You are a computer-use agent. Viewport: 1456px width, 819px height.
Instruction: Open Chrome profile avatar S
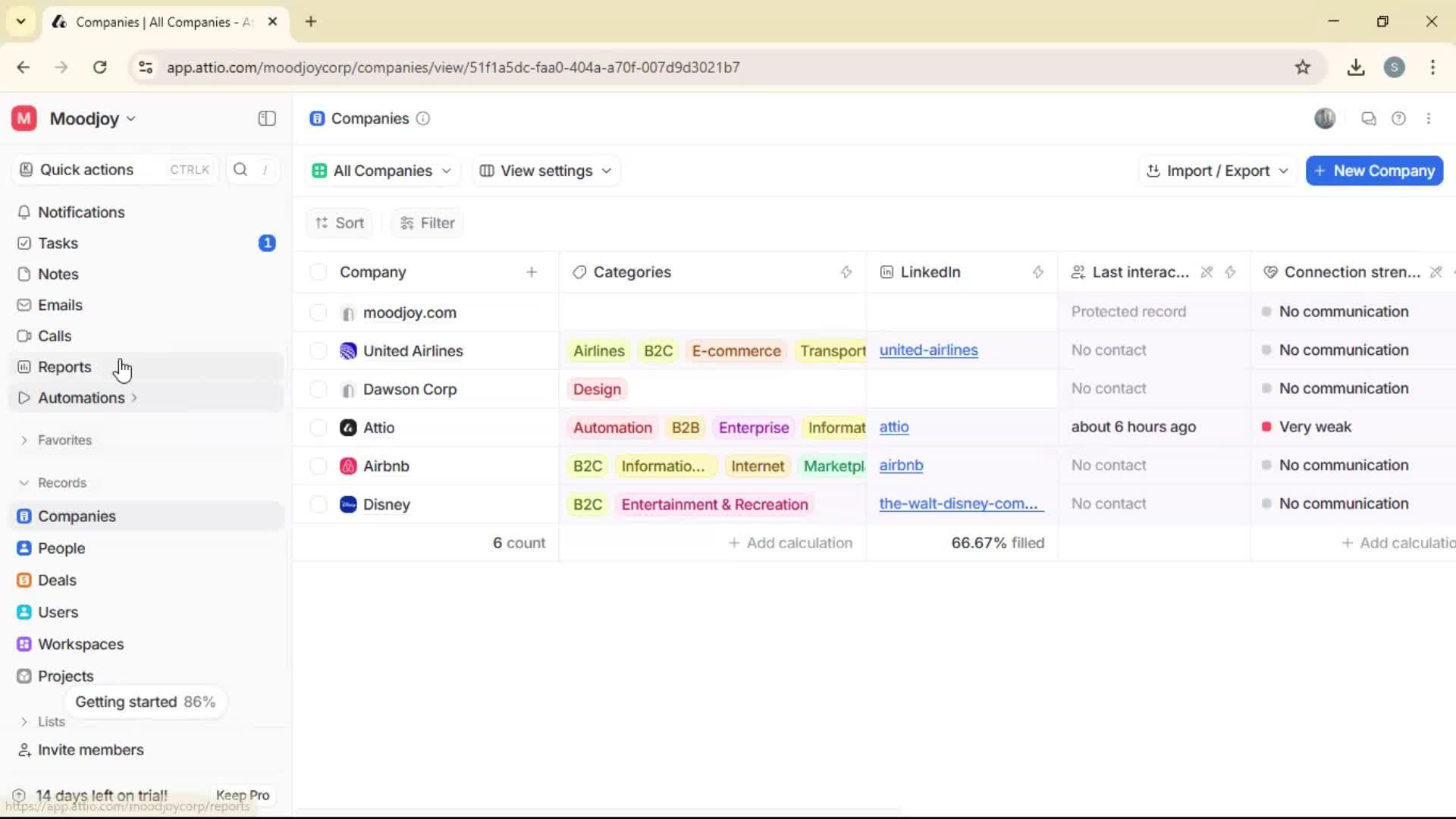pos(1395,67)
